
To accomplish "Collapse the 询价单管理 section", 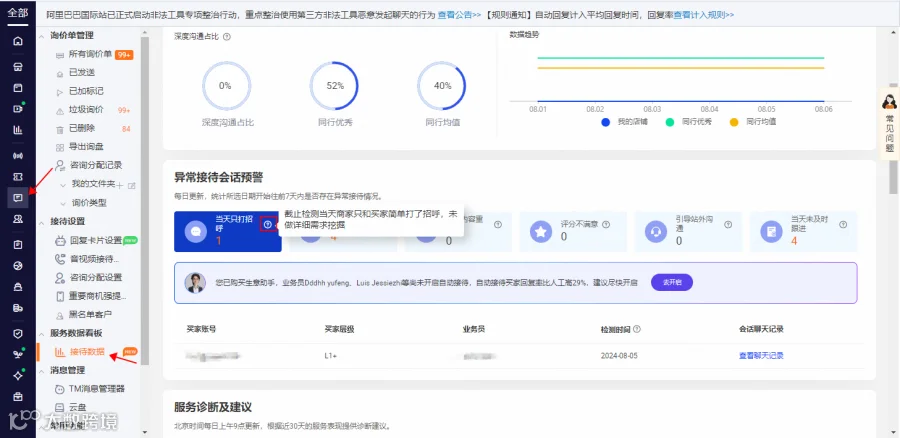I will point(41,36).
